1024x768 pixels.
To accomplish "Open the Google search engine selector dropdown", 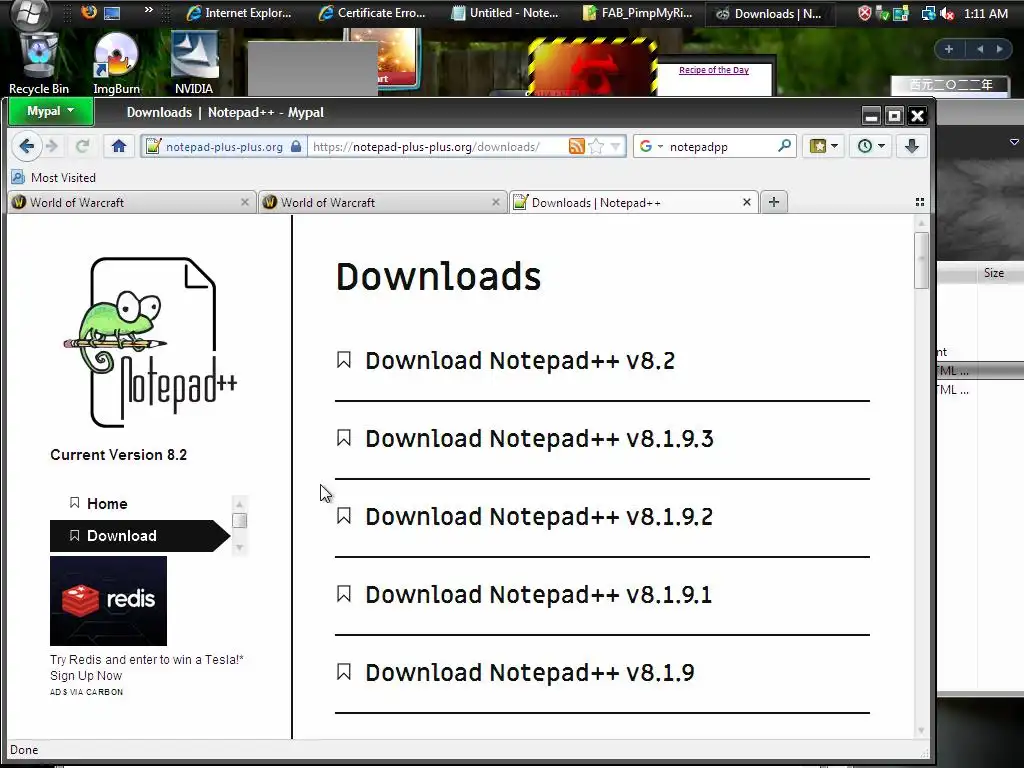I will (x=650, y=146).
